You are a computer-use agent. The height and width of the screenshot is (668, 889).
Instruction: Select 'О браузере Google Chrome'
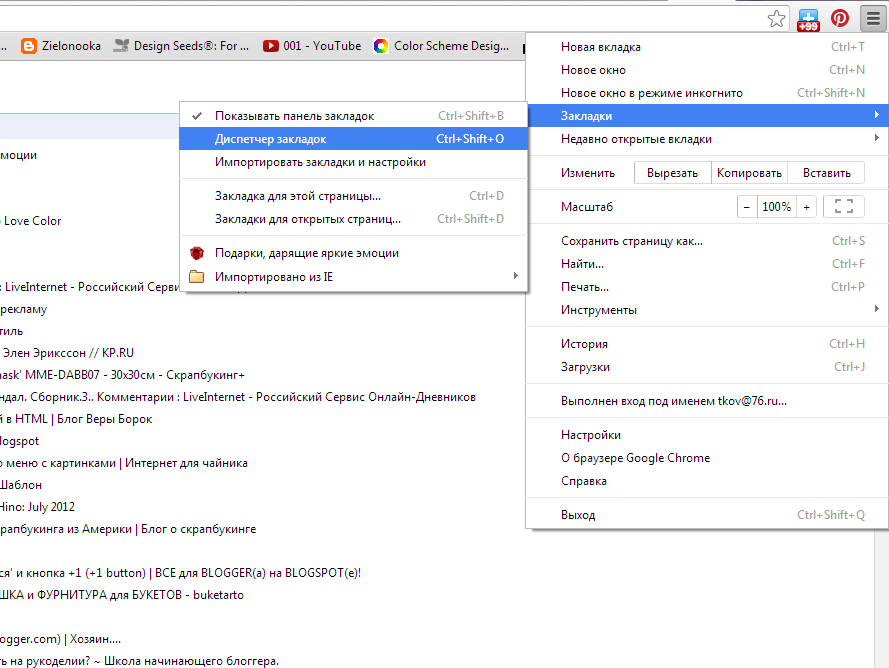click(x=706, y=458)
